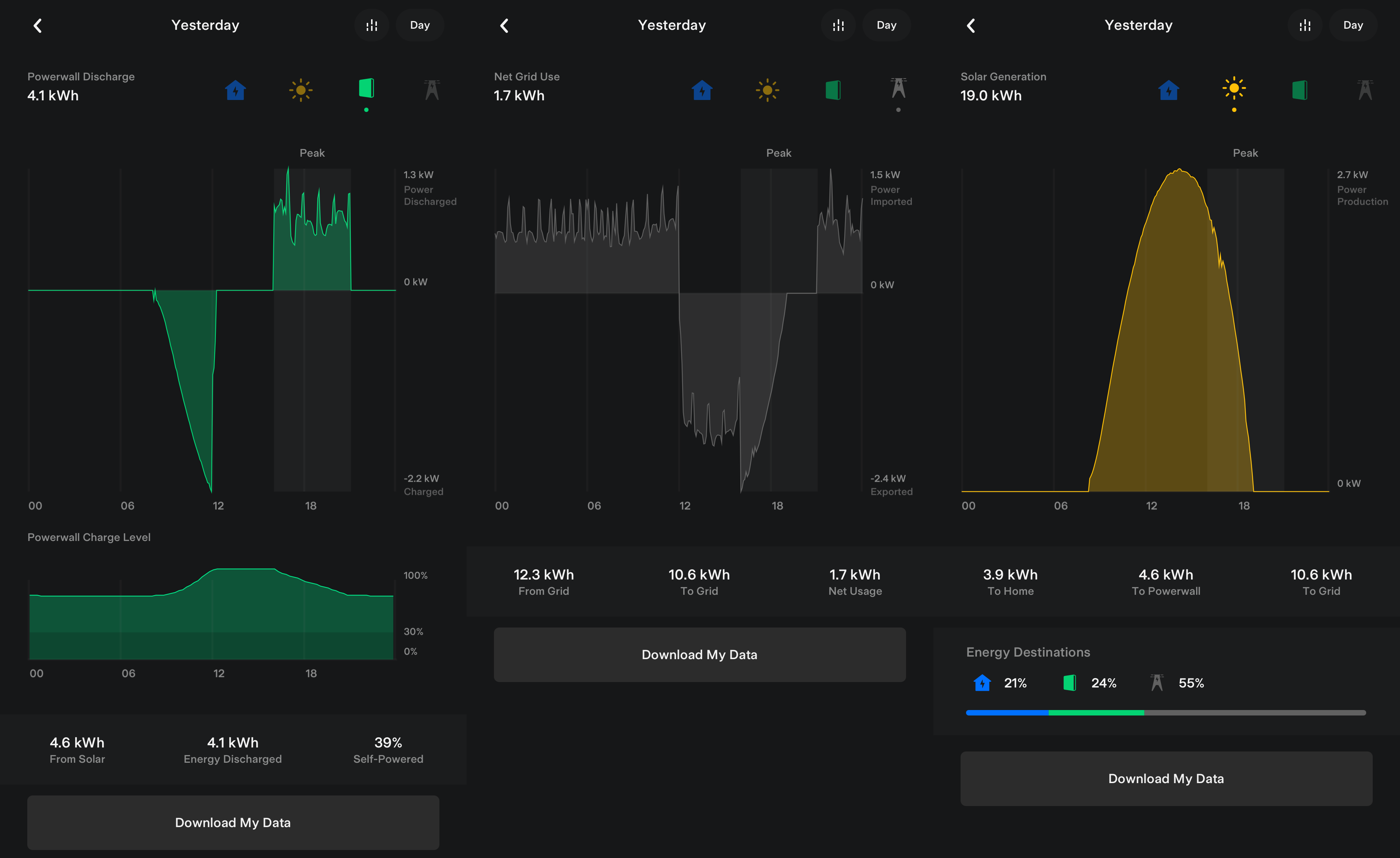Click home icon next to 21% in Energy Destinations

pos(982,682)
